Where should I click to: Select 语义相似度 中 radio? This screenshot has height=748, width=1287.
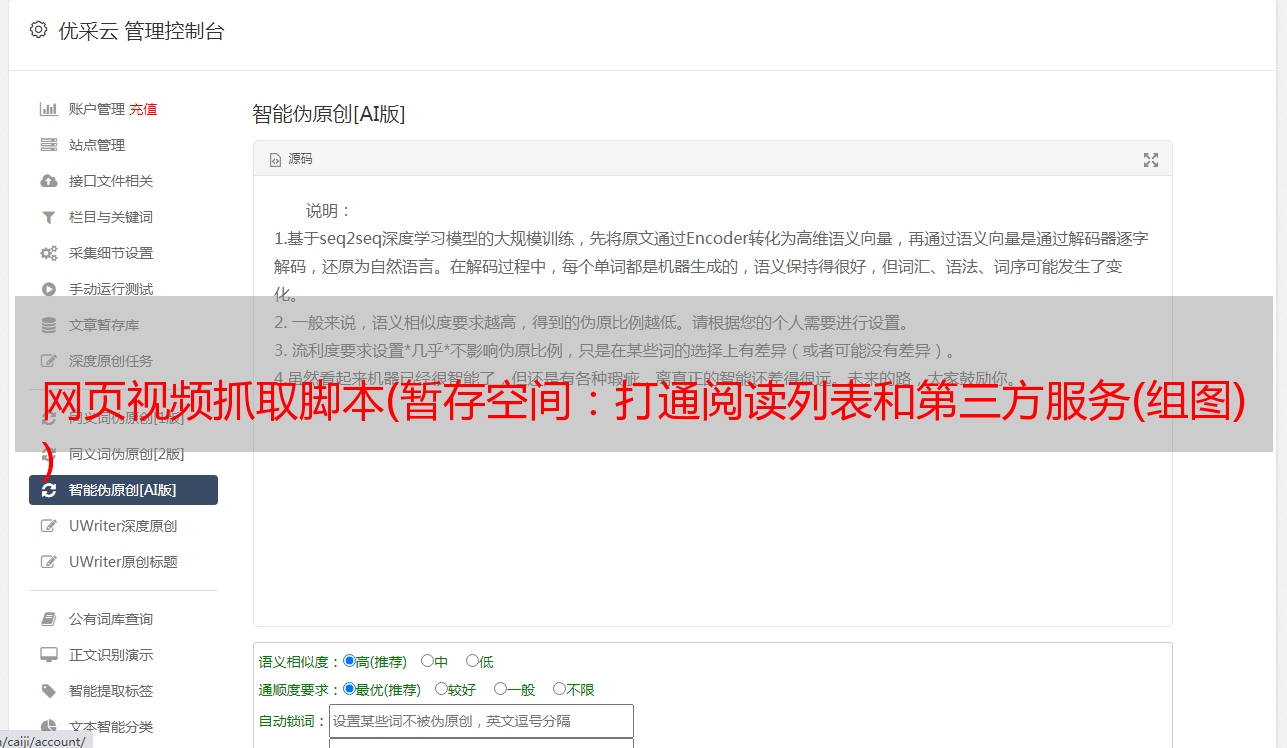[x=427, y=661]
